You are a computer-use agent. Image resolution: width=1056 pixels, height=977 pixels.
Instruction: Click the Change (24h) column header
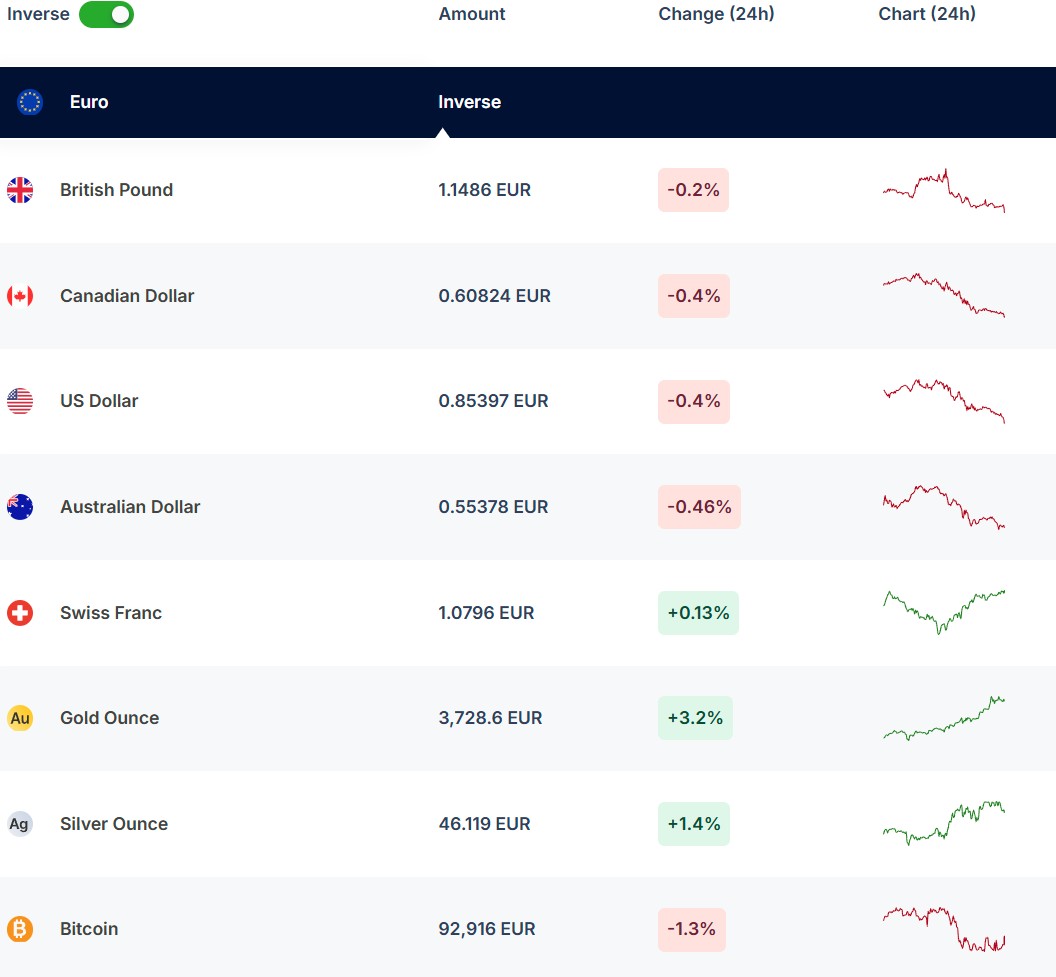click(x=716, y=14)
